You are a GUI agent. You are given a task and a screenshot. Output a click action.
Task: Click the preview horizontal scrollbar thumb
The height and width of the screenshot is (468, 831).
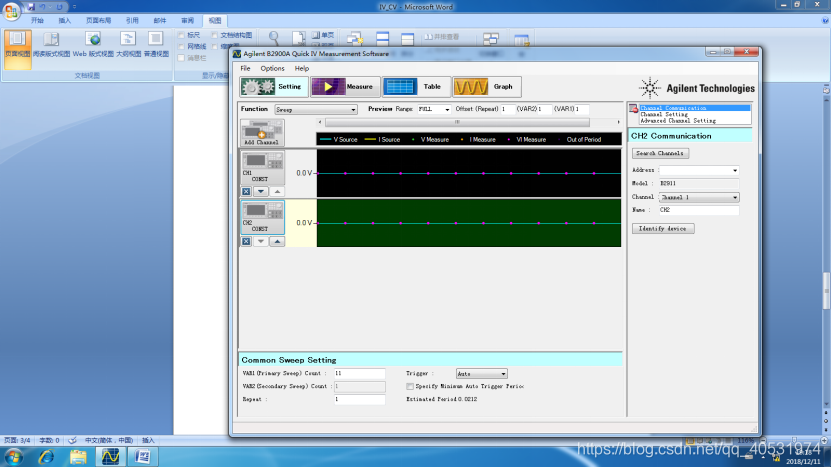[457, 122]
